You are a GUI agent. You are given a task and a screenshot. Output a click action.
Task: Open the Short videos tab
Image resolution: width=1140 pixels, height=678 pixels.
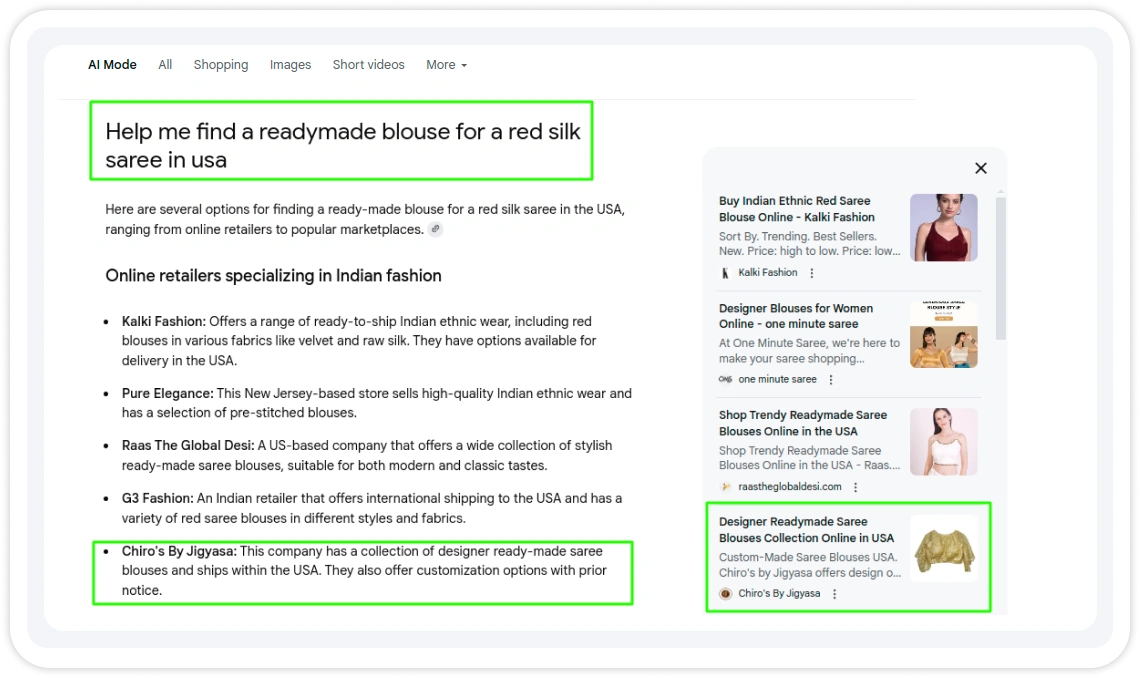[x=369, y=65]
